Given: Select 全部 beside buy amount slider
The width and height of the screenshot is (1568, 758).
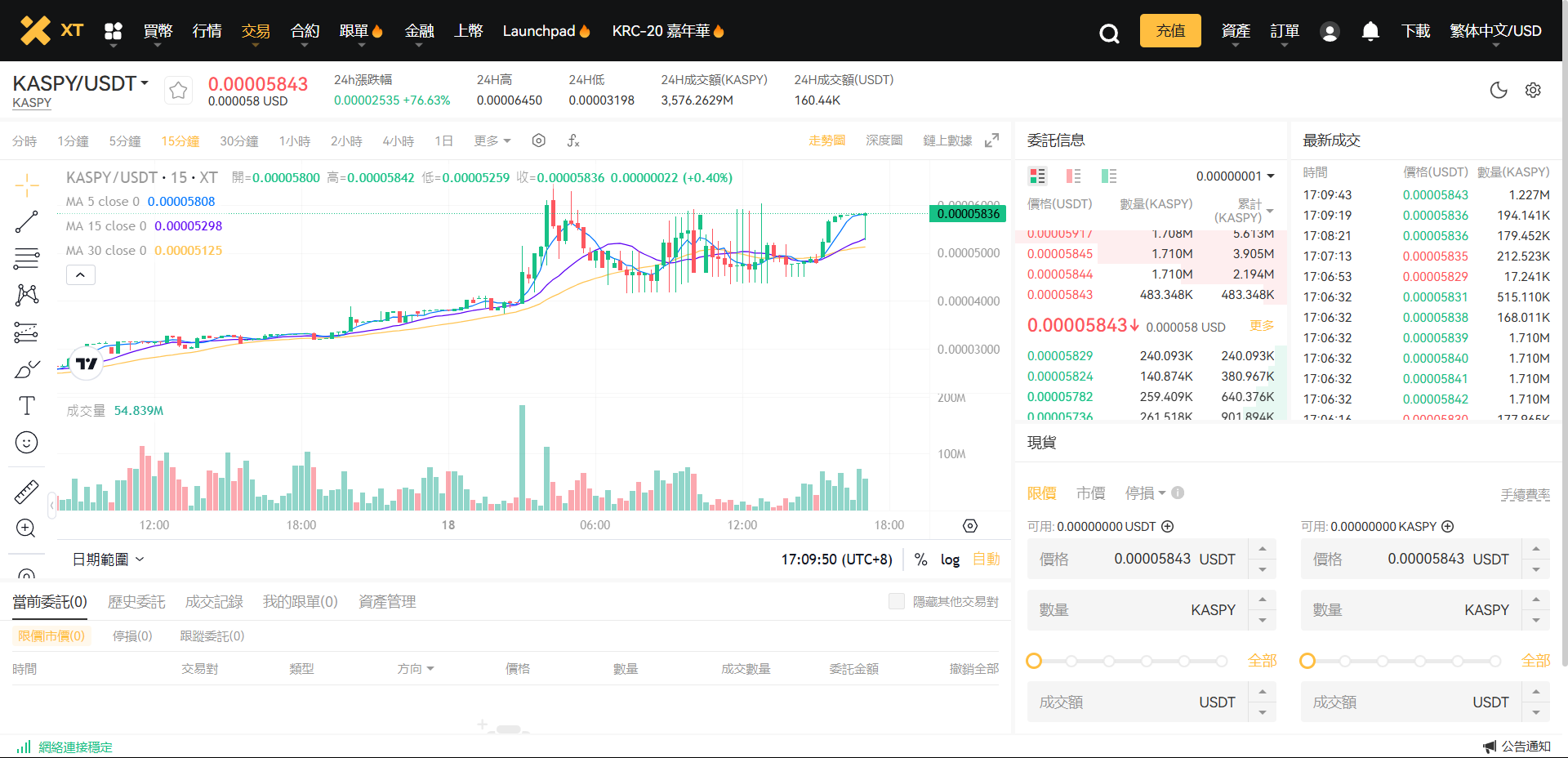Looking at the screenshot, I should [1262, 660].
